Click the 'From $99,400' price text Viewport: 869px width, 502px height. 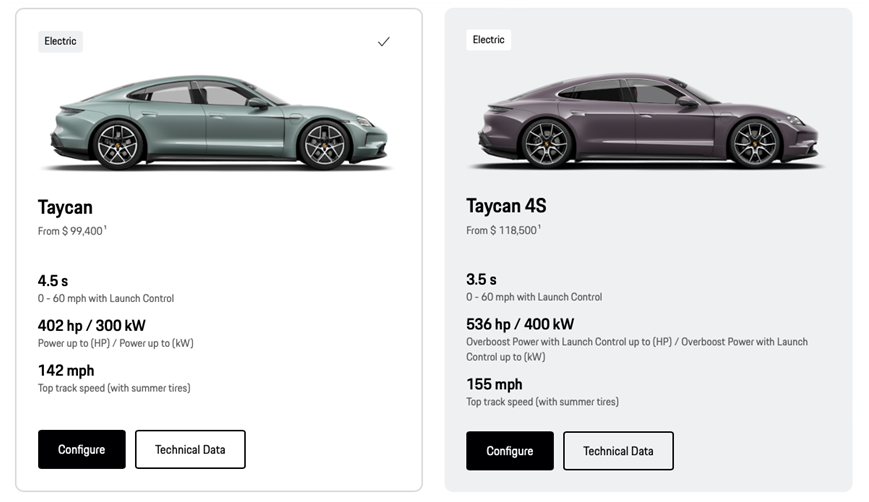point(70,231)
